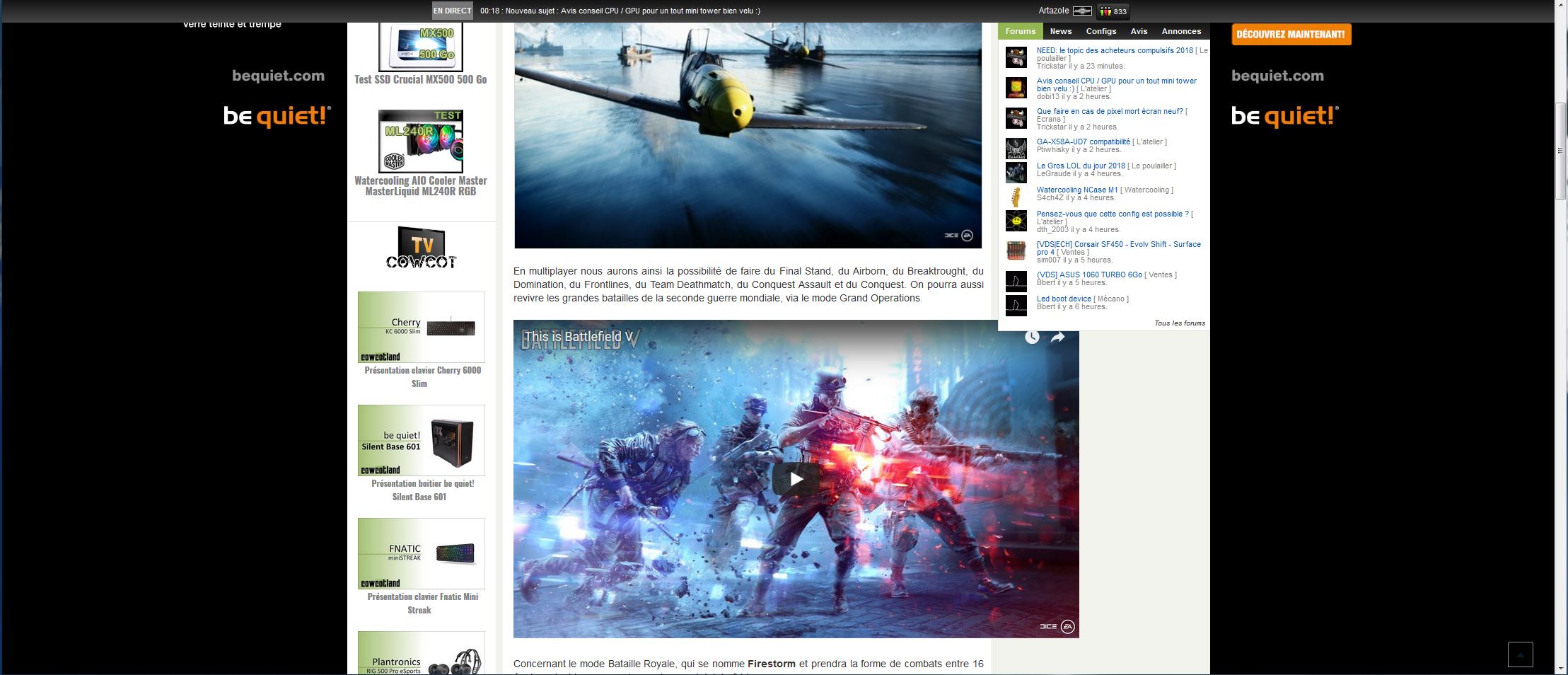Switch to the News tab
Image resolution: width=1568 pixels, height=675 pixels.
coord(1061,31)
